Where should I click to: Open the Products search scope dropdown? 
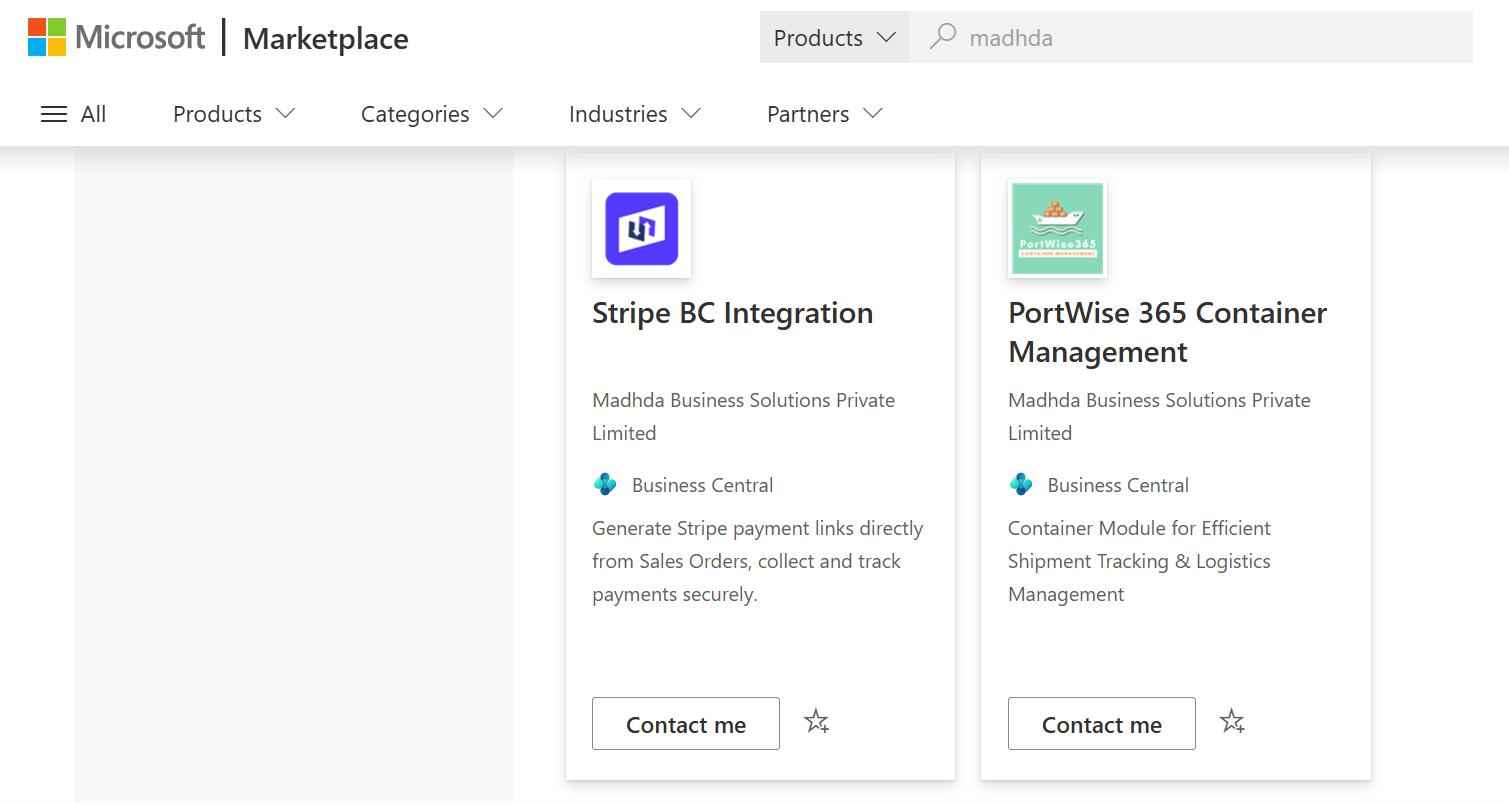834,37
